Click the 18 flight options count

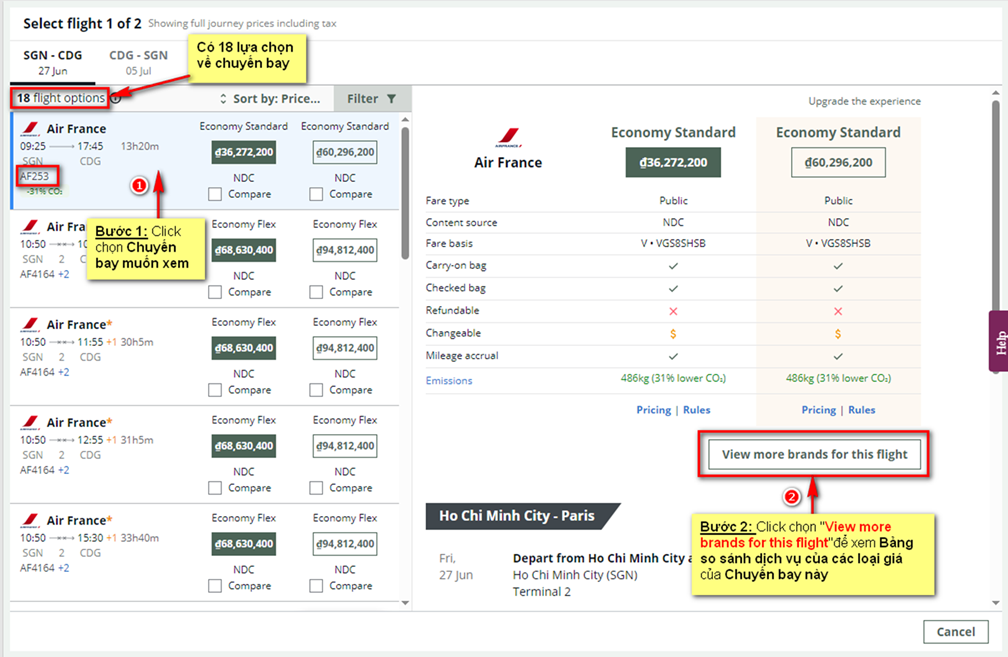[60, 98]
